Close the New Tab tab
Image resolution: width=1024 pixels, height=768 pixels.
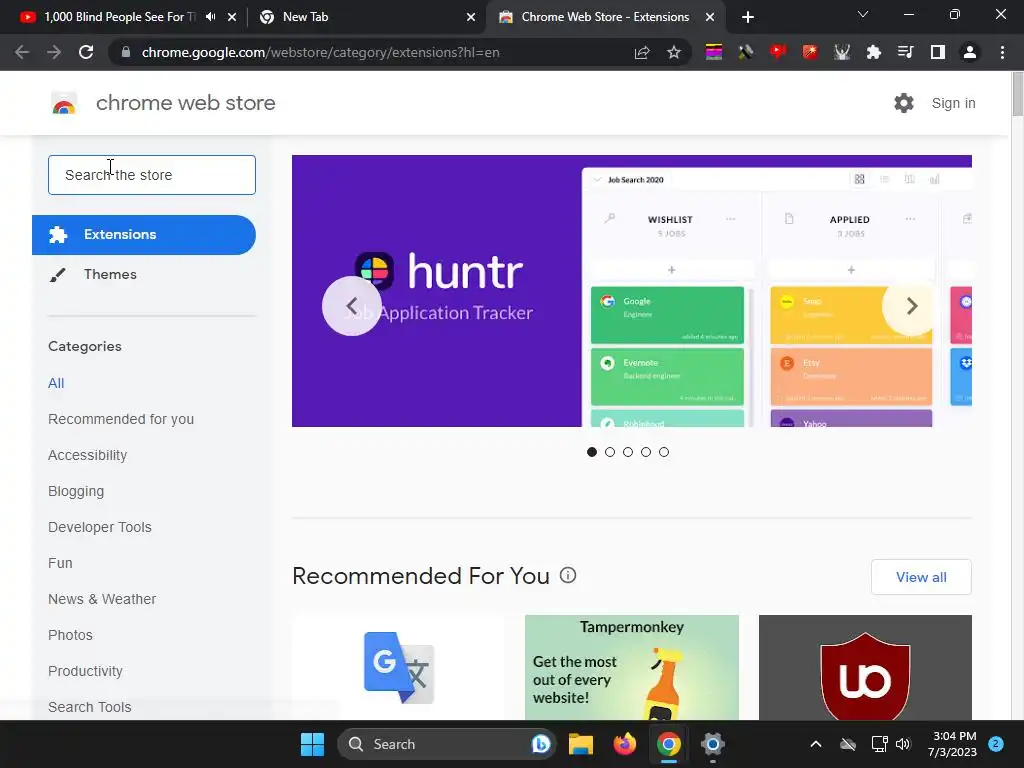(471, 17)
